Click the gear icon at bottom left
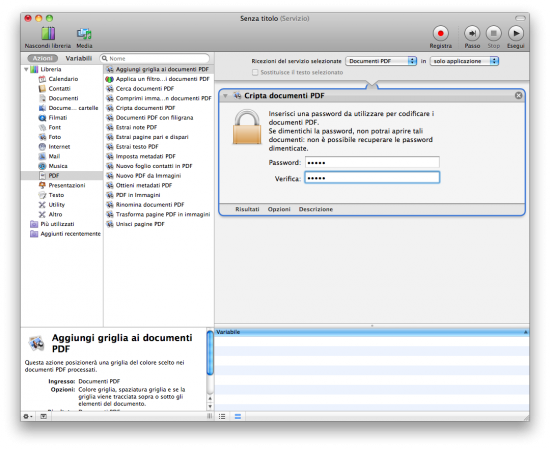 point(28,416)
